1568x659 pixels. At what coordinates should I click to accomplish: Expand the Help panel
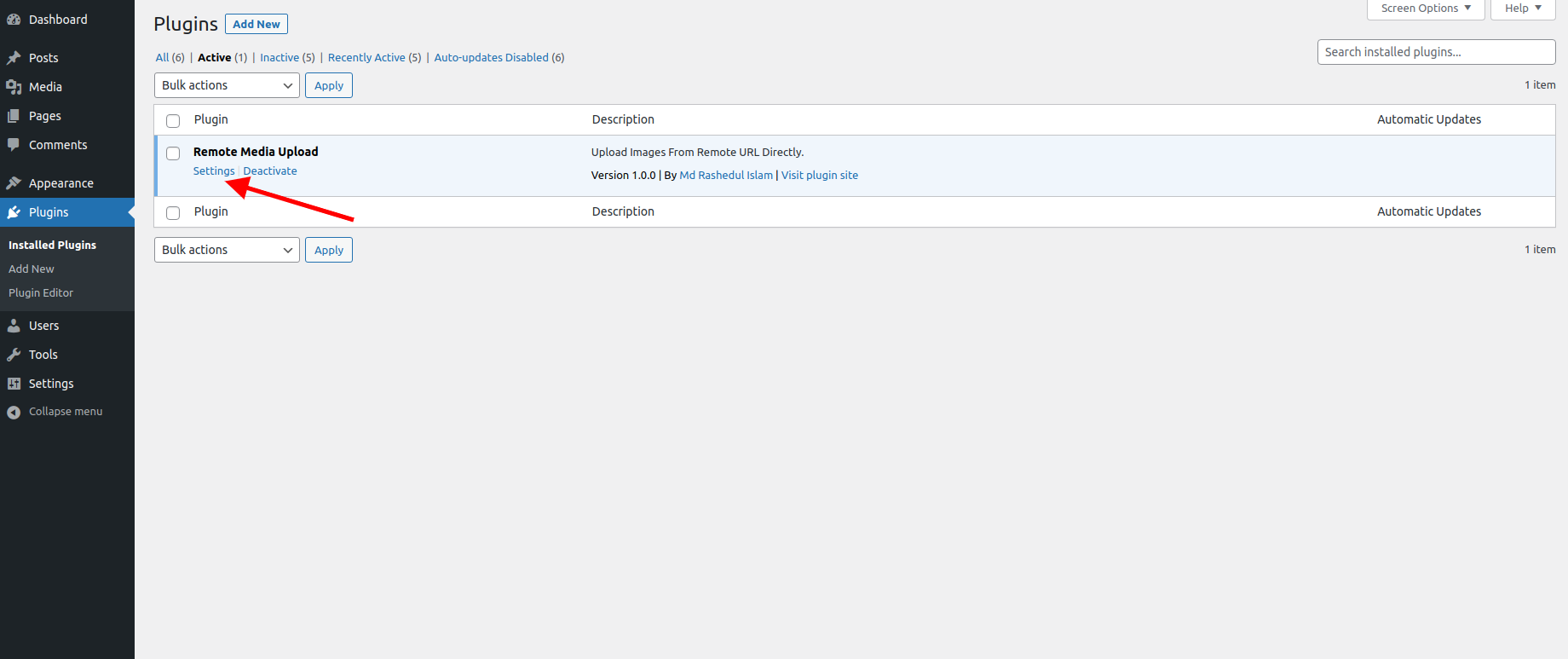tap(1523, 9)
